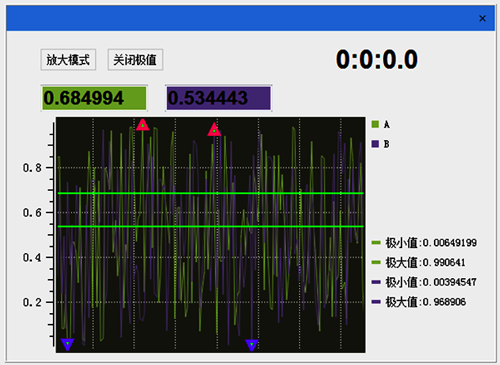Image resolution: width=500 pixels, height=365 pixels.
Task: Click the upper bright green horizontal line
Action: (211, 193)
